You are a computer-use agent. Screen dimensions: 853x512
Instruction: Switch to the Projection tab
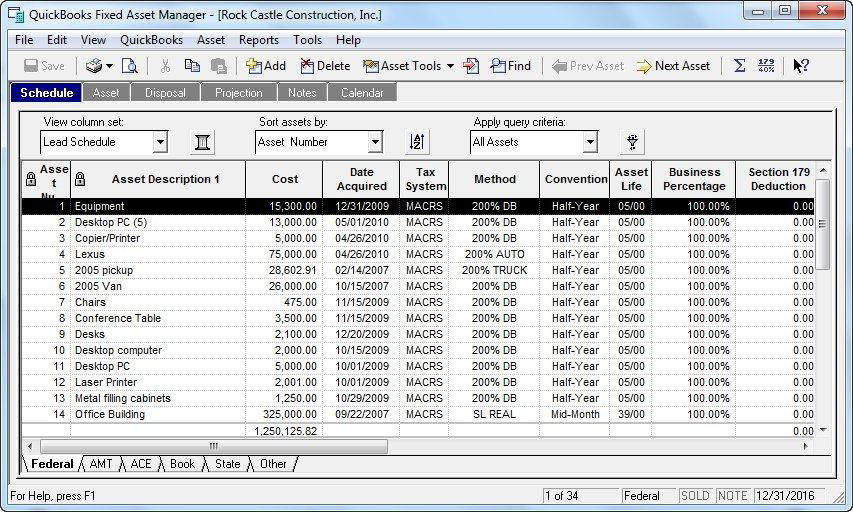(x=239, y=92)
